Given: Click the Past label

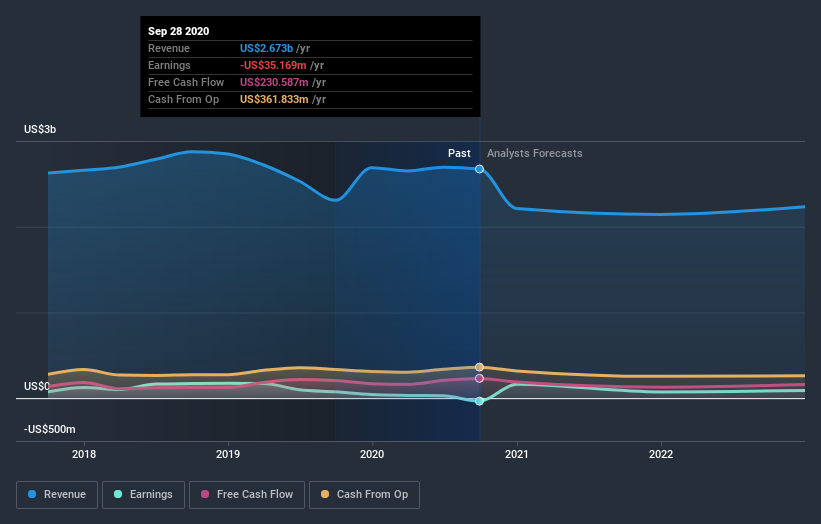Looking at the screenshot, I should pyautogui.click(x=459, y=153).
